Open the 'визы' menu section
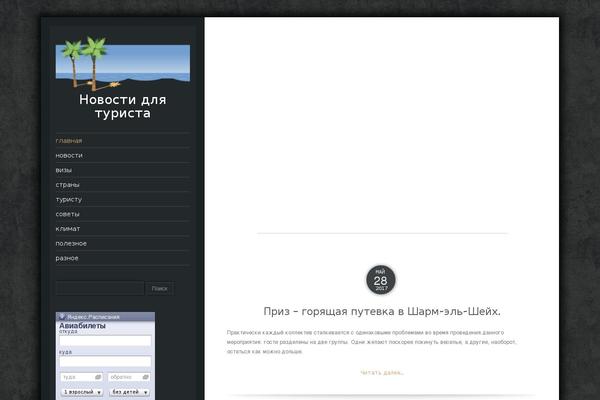Viewport: 600px width, 400px height. (x=64, y=170)
